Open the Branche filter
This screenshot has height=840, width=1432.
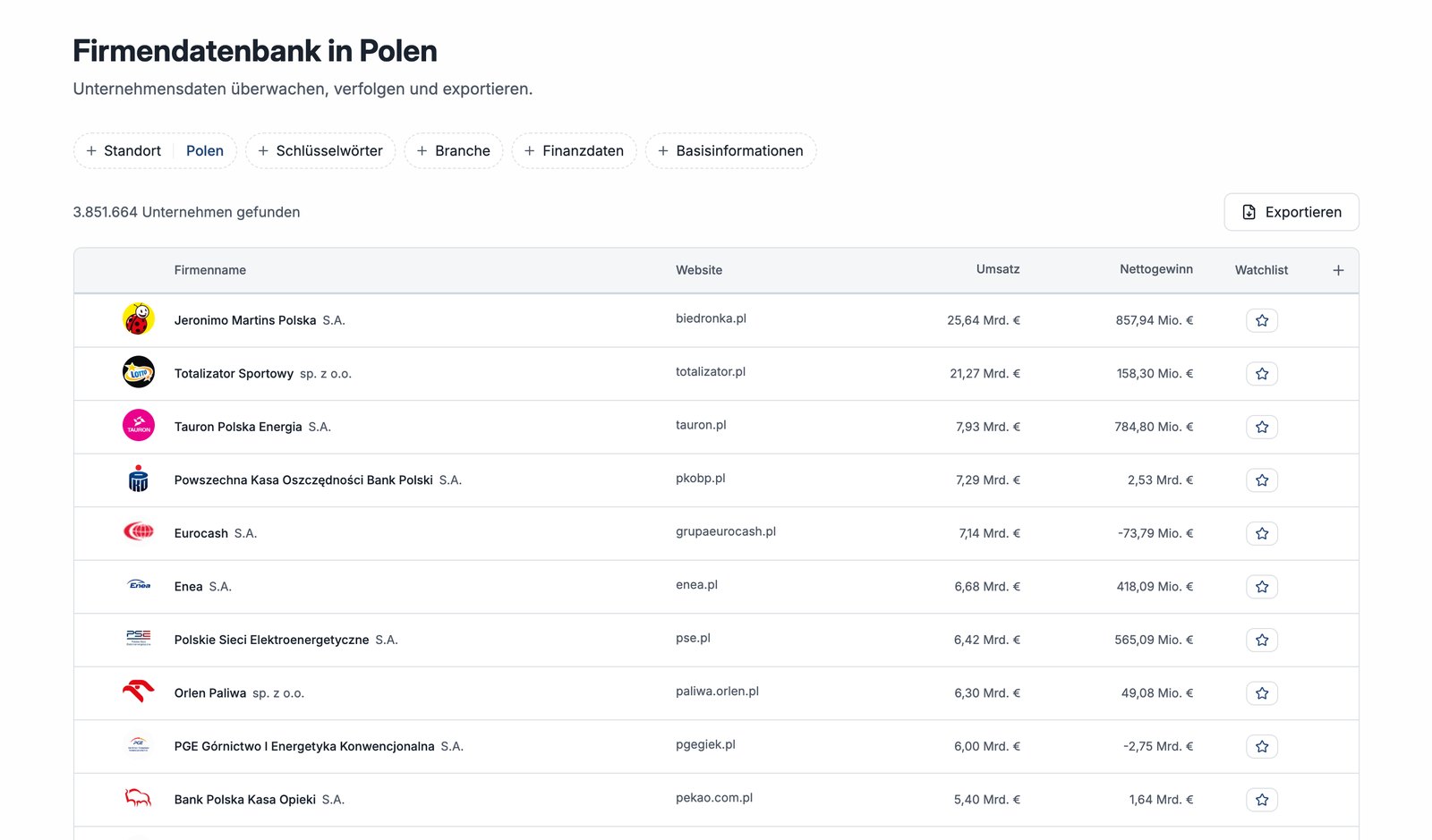[454, 150]
